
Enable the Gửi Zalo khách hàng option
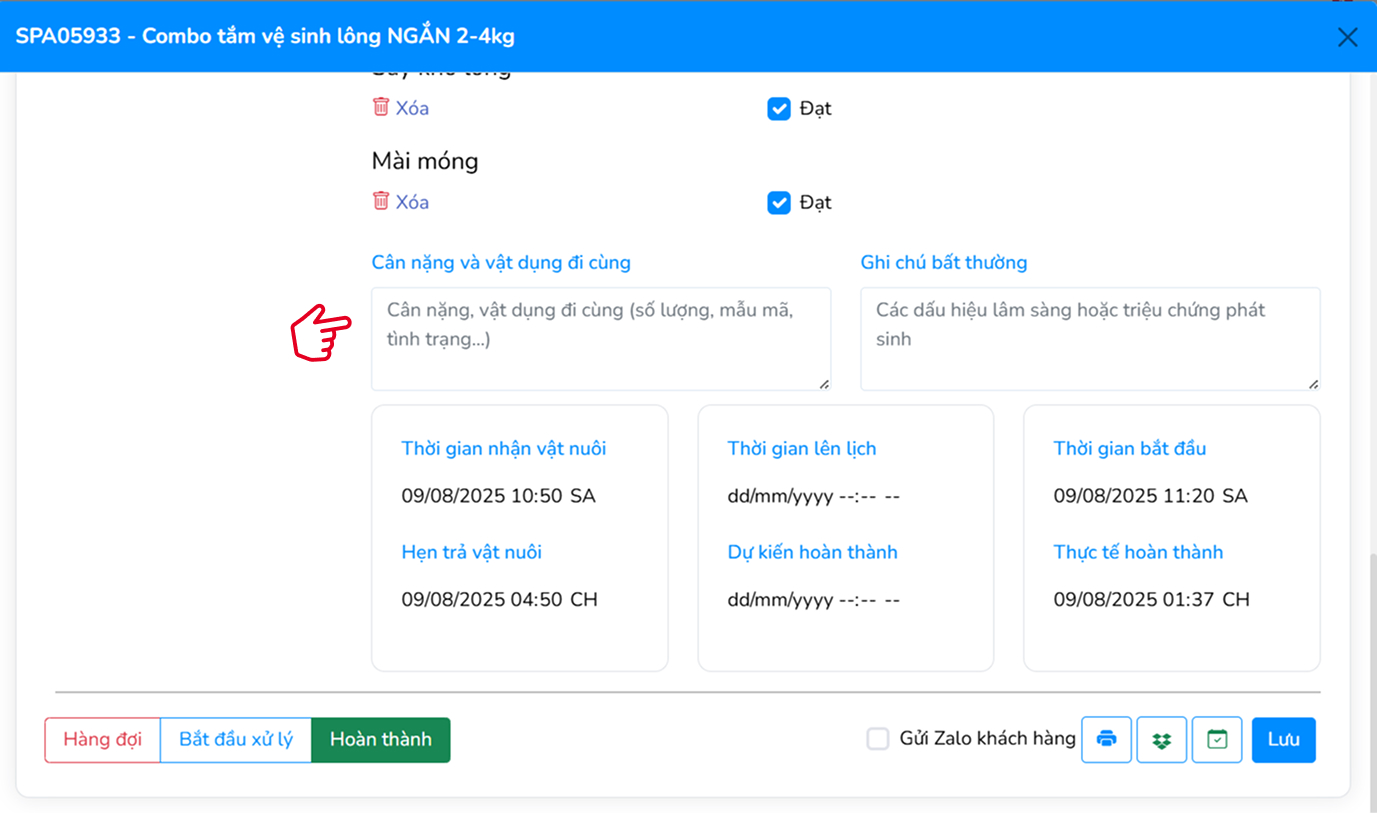tap(878, 739)
